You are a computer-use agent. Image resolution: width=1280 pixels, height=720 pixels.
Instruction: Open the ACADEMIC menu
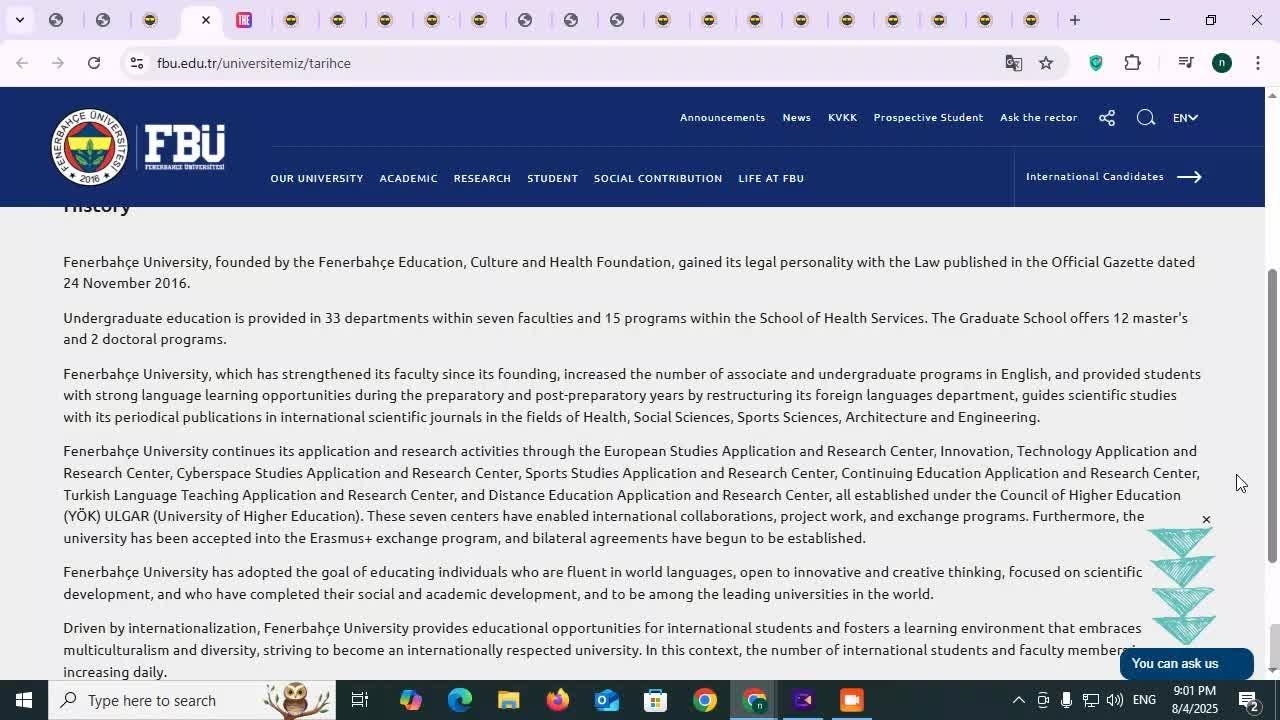[x=408, y=178]
